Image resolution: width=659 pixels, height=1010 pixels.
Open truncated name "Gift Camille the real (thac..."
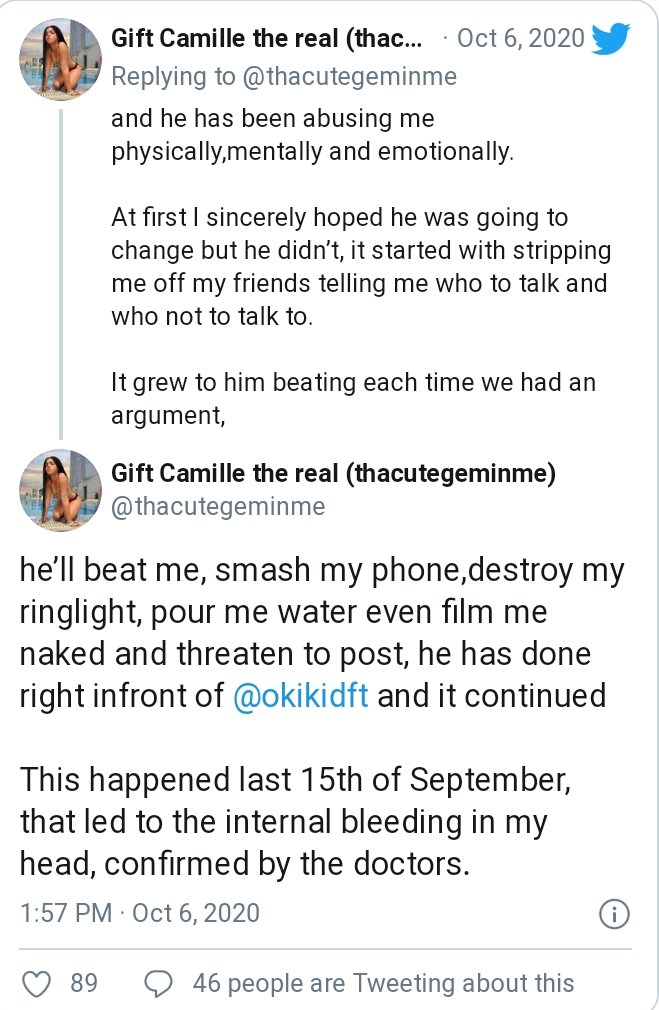[267, 39]
